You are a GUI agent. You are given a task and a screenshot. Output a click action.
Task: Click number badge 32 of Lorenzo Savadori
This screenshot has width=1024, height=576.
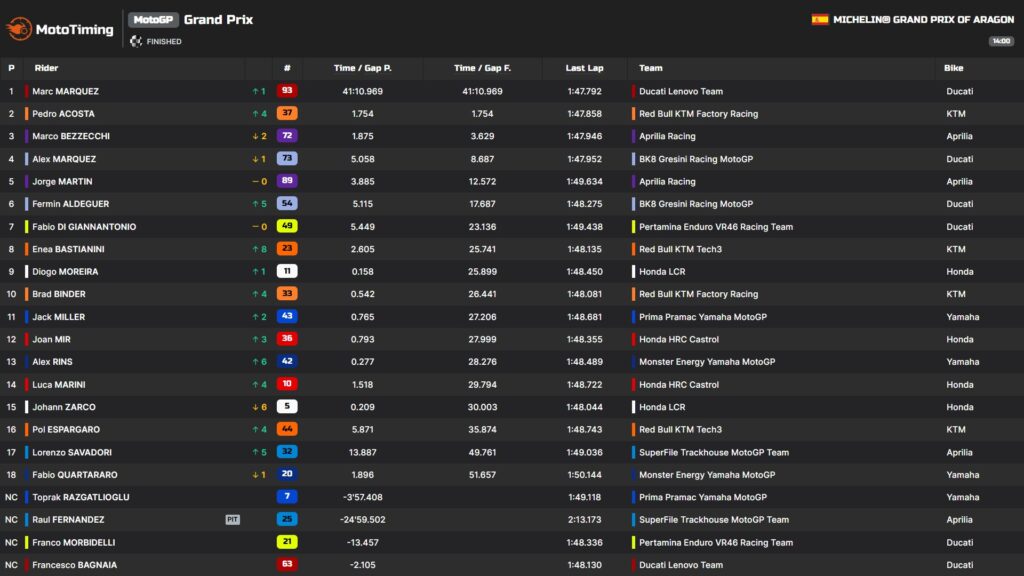pos(287,451)
